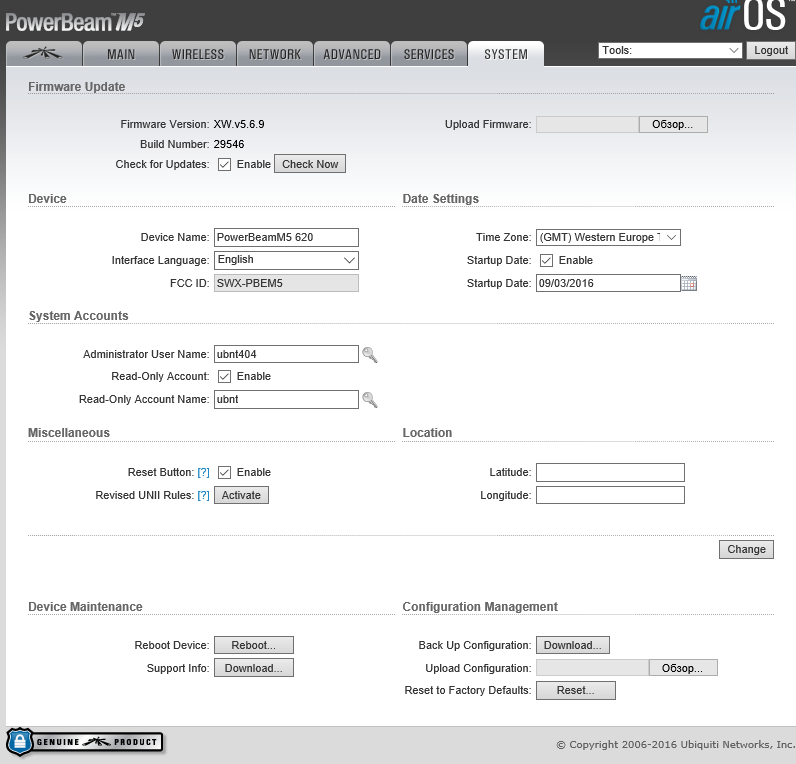Click the Date Settings heading
Screen dimensions: 796x764
point(441,198)
